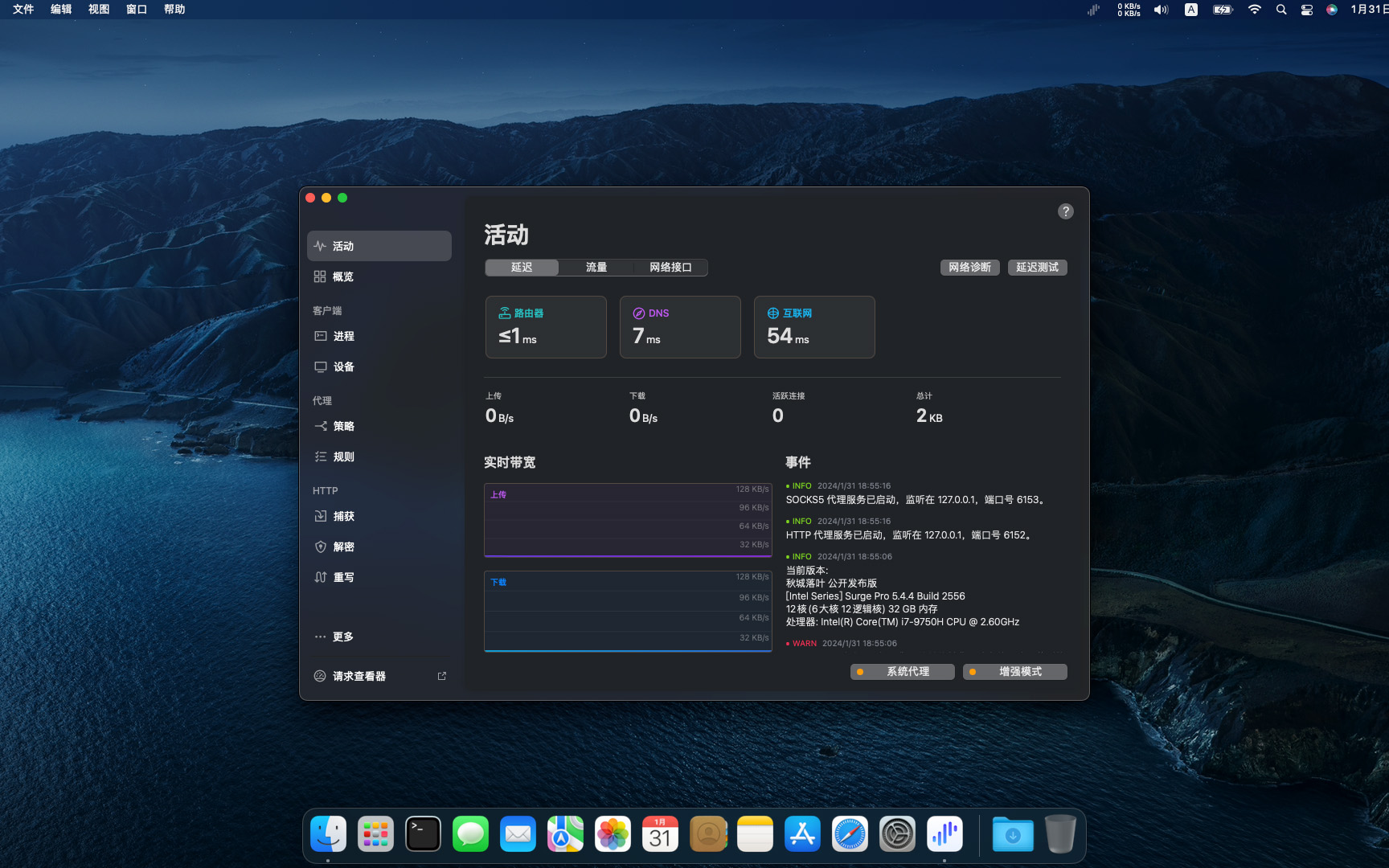The height and width of the screenshot is (868, 1389).
Task: Open Messages from the Dock
Action: coord(470,834)
